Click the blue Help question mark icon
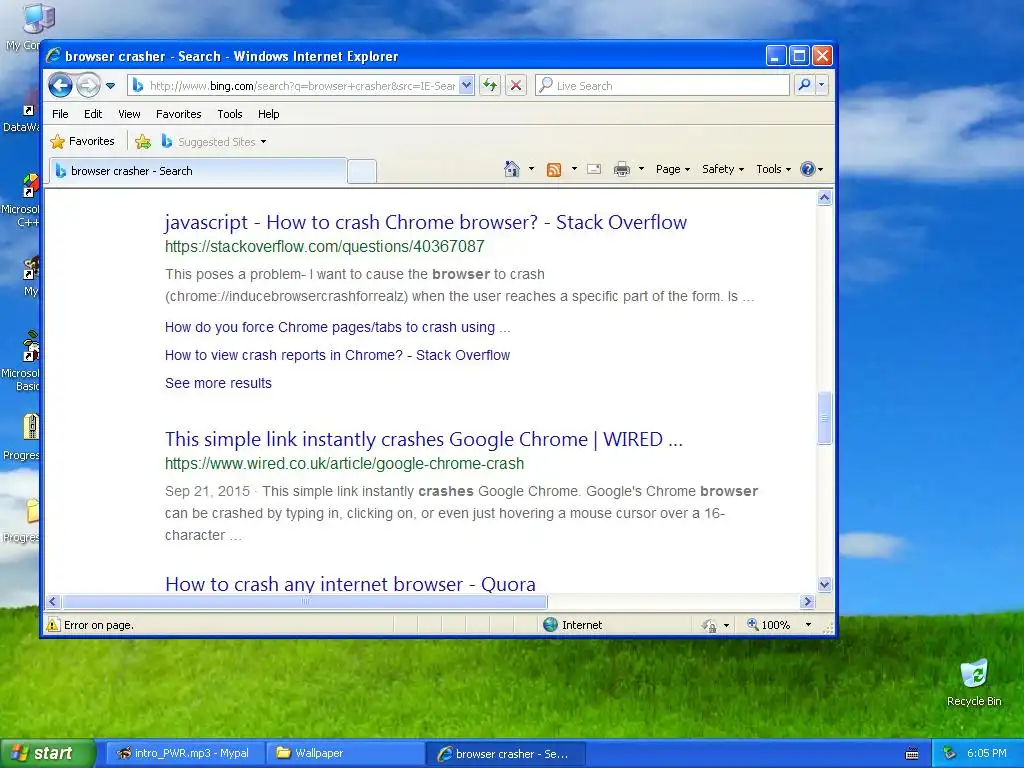1024x768 pixels. [808, 169]
